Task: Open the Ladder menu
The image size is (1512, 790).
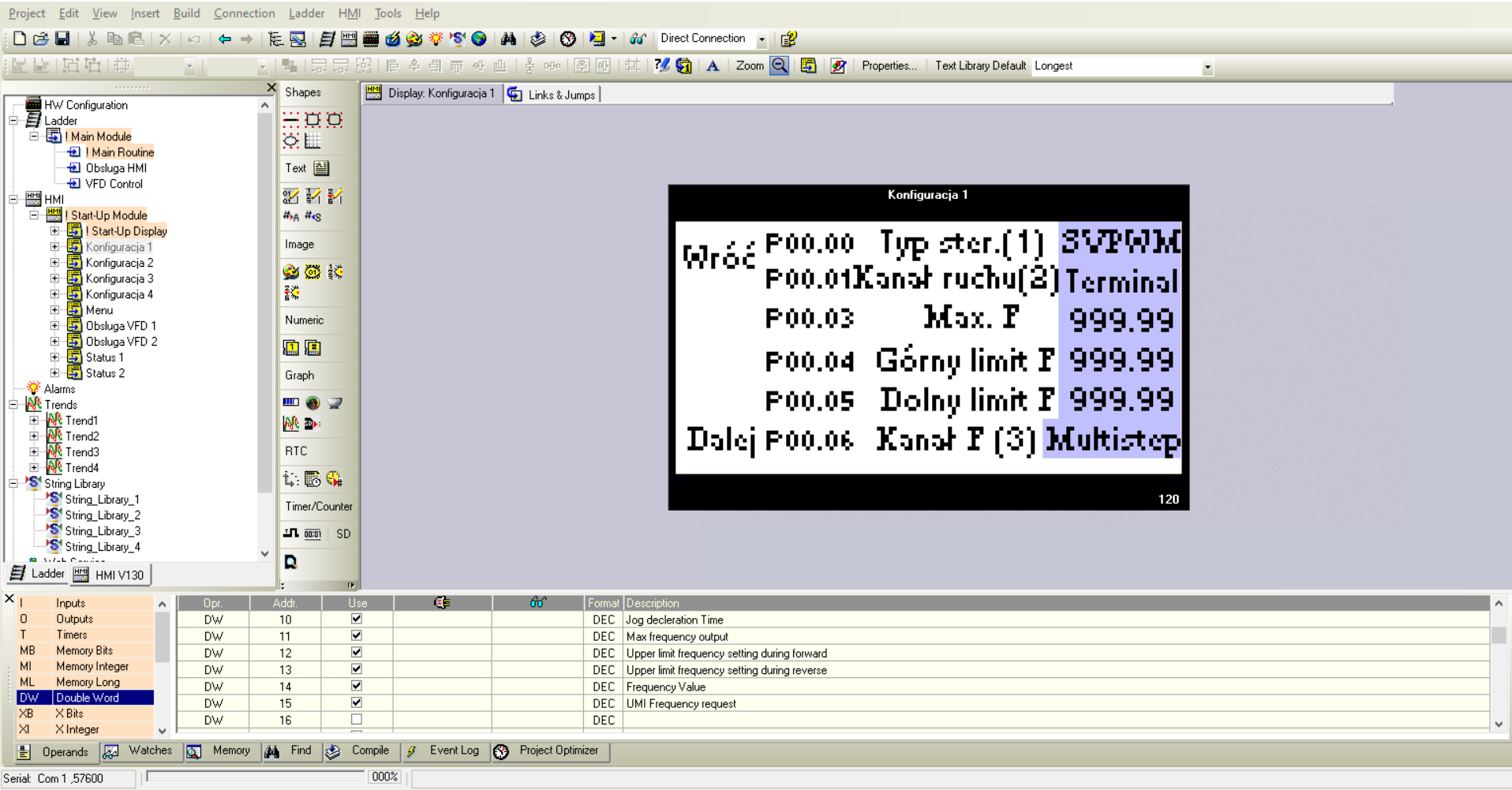Action: pyautogui.click(x=306, y=13)
